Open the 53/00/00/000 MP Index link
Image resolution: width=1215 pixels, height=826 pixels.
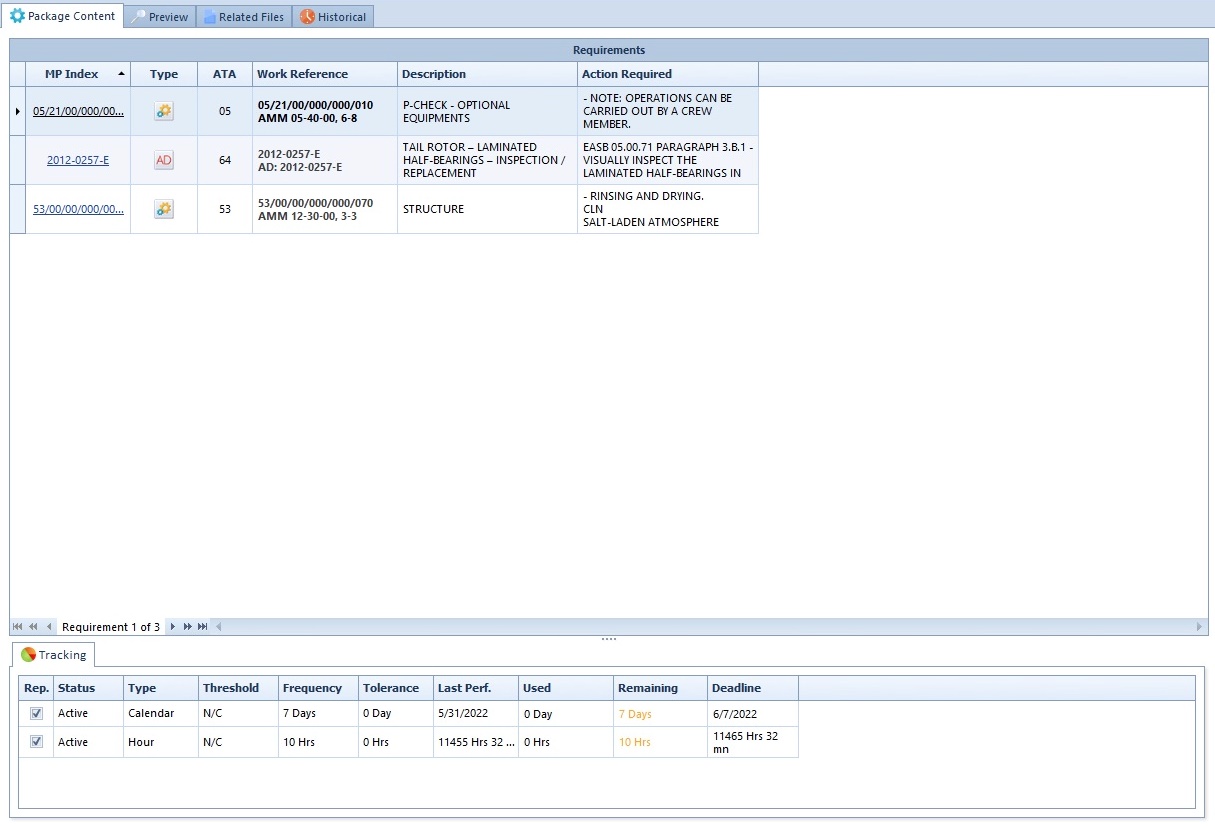pyautogui.click(x=78, y=209)
